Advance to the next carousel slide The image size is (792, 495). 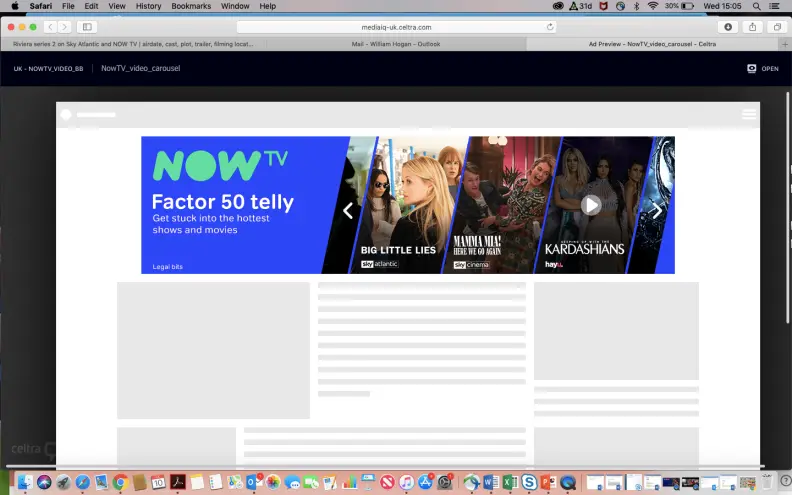click(x=657, y=211)
